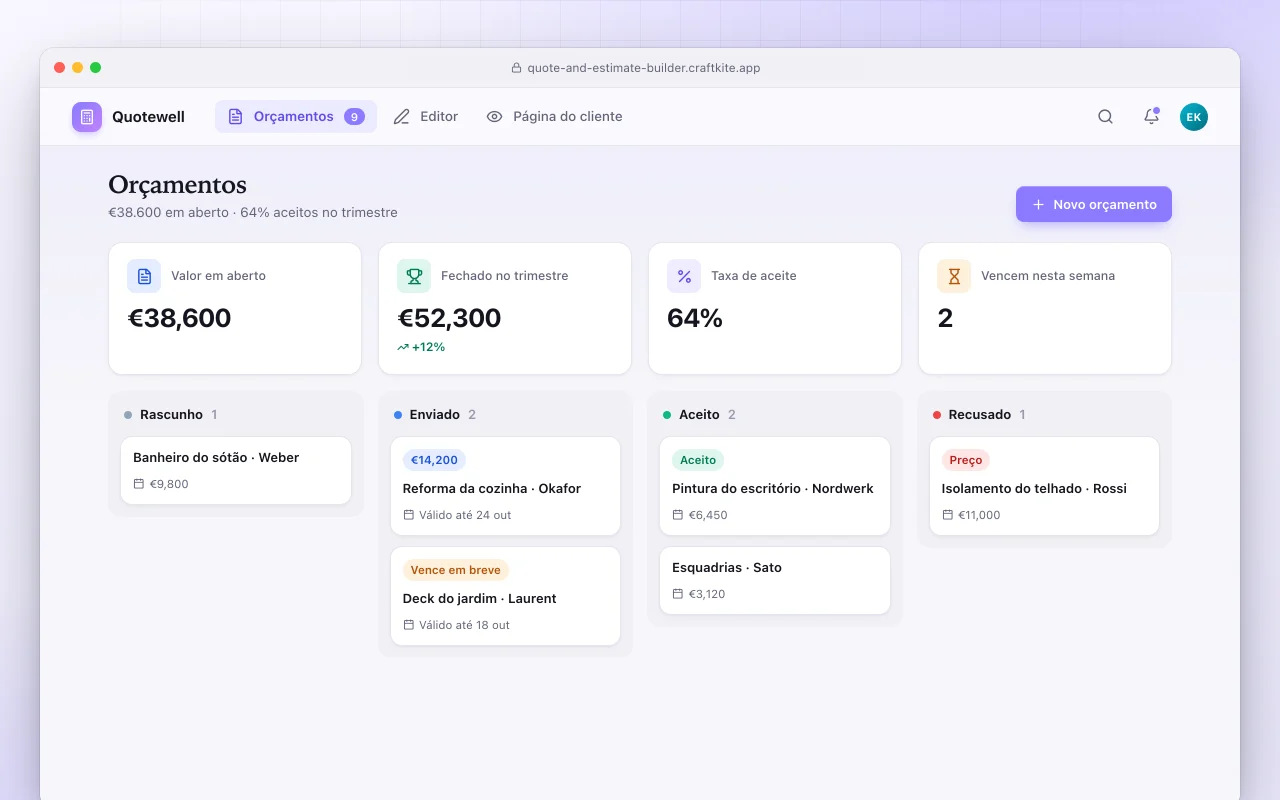Open the Isolamento do telhado · Rossi quote
Image resolution: width=1280 pixels, height=800 pixels.
pyautogui.click(x=1044, y=486)
